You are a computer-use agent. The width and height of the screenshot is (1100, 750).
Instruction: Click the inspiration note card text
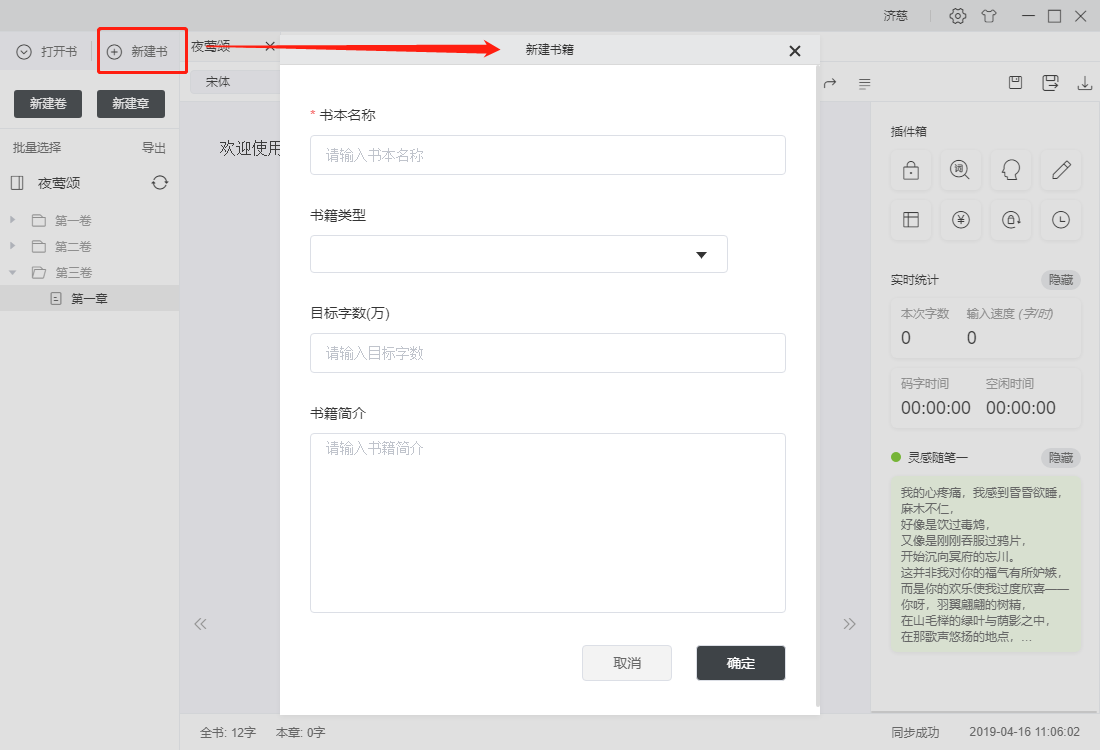[986, 564]
